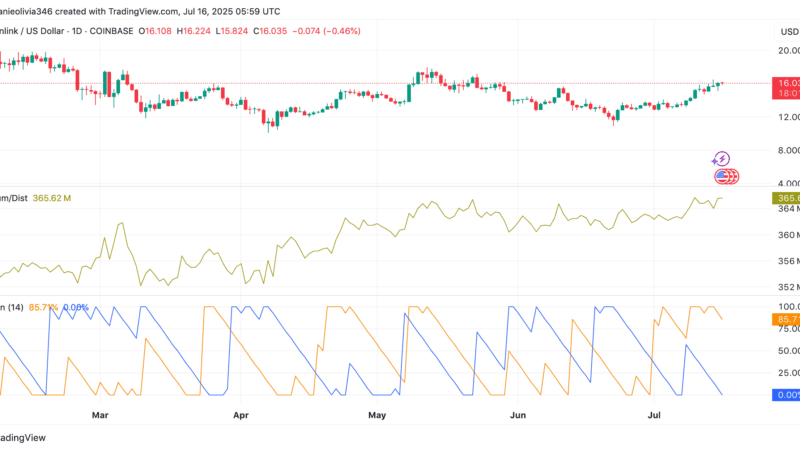Viewport: 800px width, 450px height.
Task: Click the blue 0.00% axis label
Action: pos(786,395)
